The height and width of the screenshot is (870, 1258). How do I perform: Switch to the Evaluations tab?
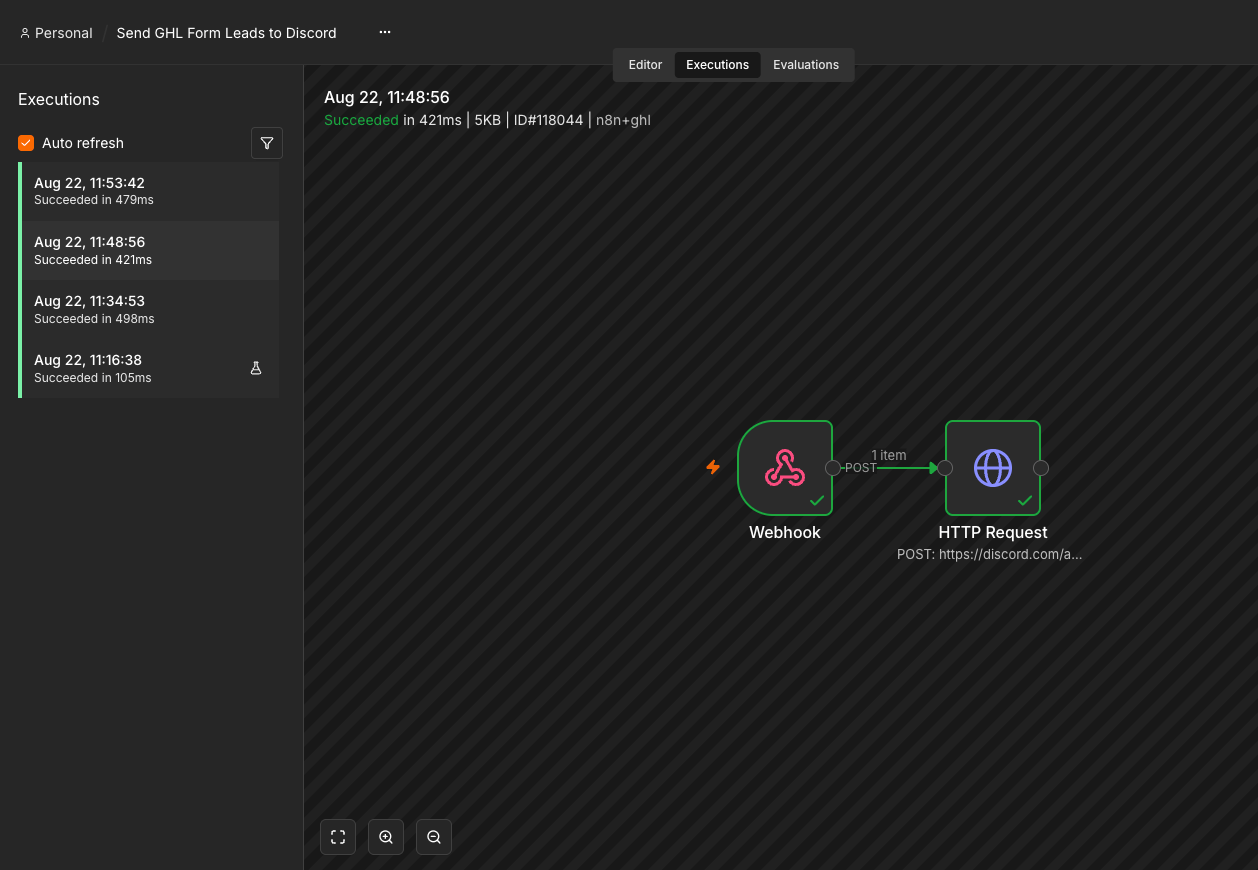(x=806, y=65)
